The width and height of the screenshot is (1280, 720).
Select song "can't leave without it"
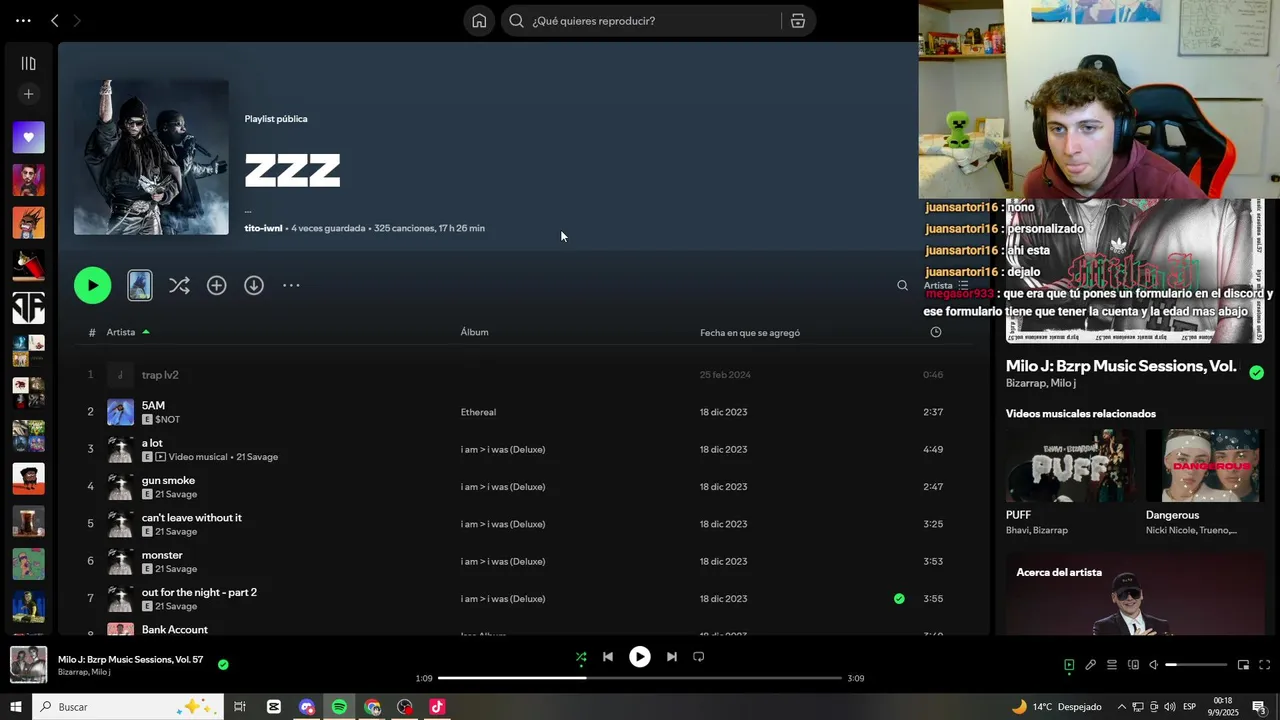click(x=191, y=517)
